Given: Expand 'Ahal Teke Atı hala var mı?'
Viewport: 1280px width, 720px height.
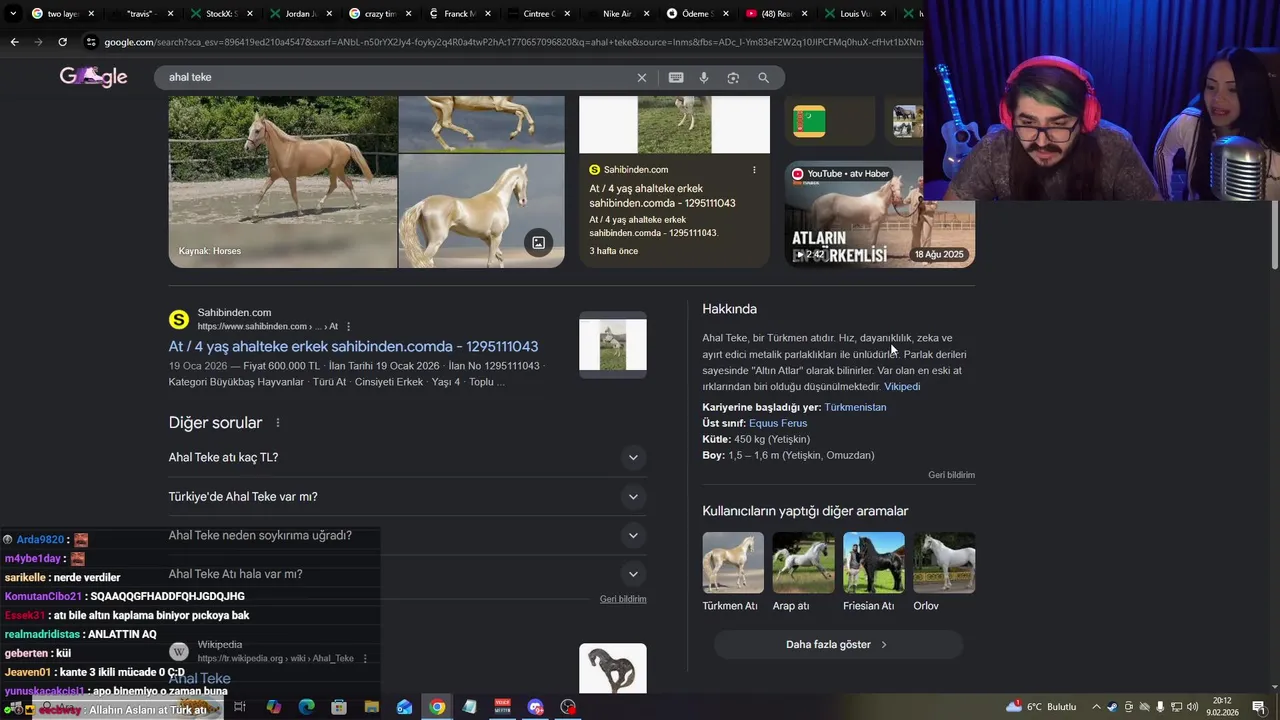Looking at the screenshot, I should 408,574.
